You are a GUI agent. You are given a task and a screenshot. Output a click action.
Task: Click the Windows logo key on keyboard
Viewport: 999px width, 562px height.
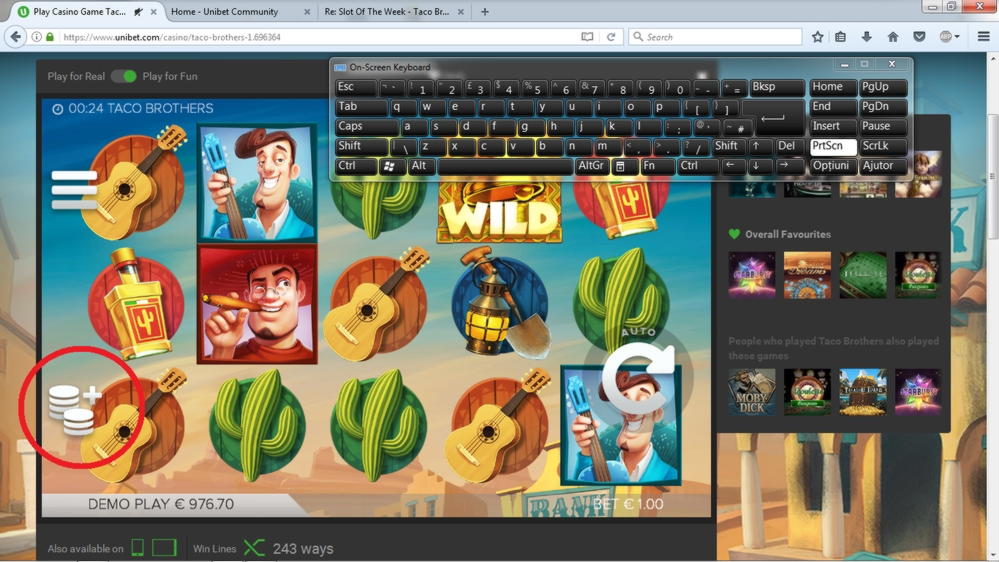coord(392,166)
